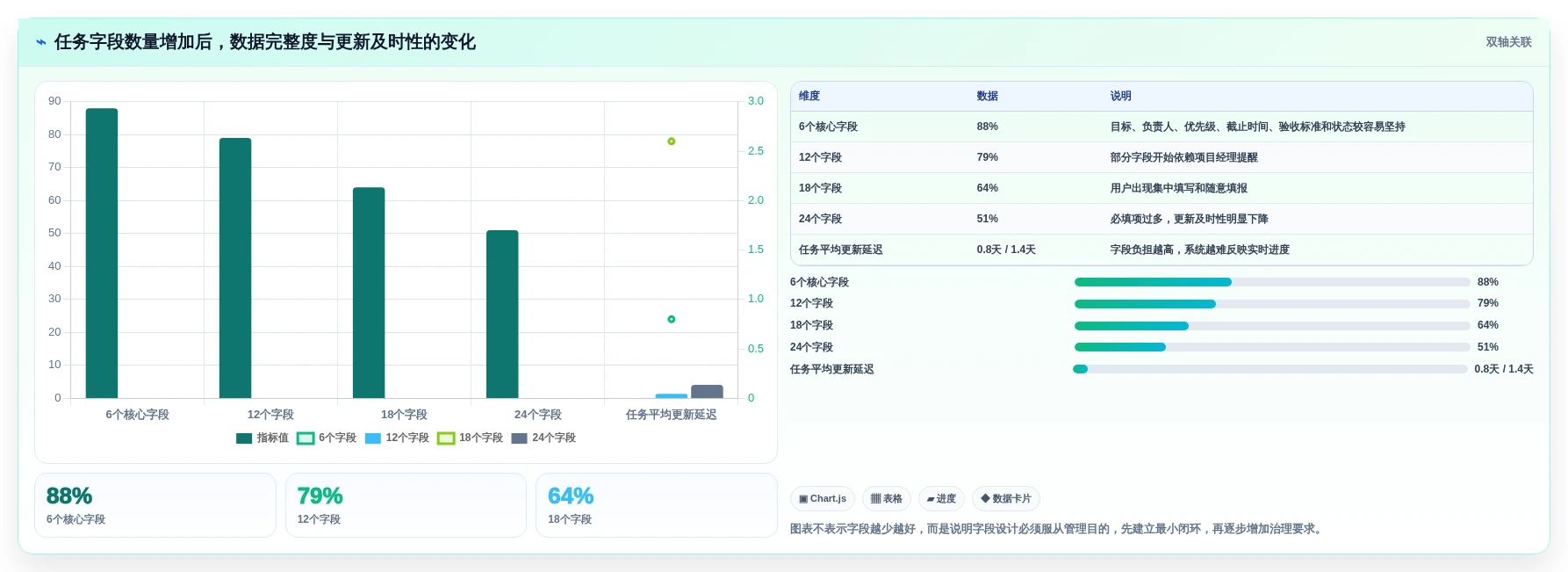Open the 79% 12个字段 card
This screenshot has height=572, width=1568.
pyautogui.click(x=406, y=505)
